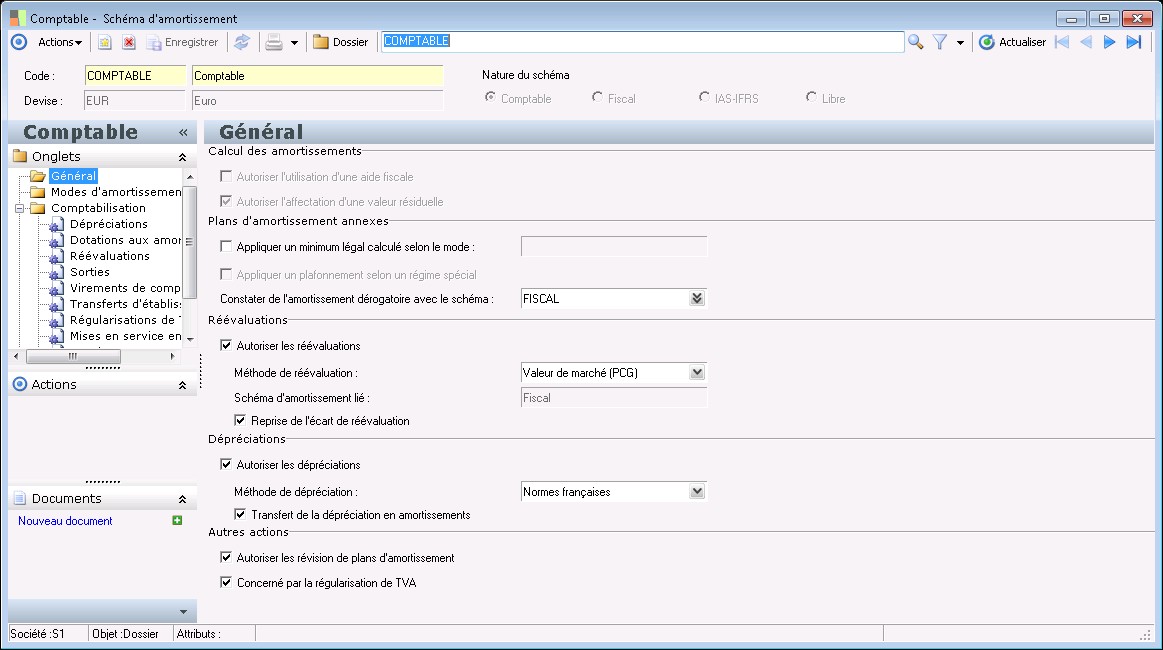Click the Sorties tree item icon
Screen dimensions: 1163x650
coord(56,273)
